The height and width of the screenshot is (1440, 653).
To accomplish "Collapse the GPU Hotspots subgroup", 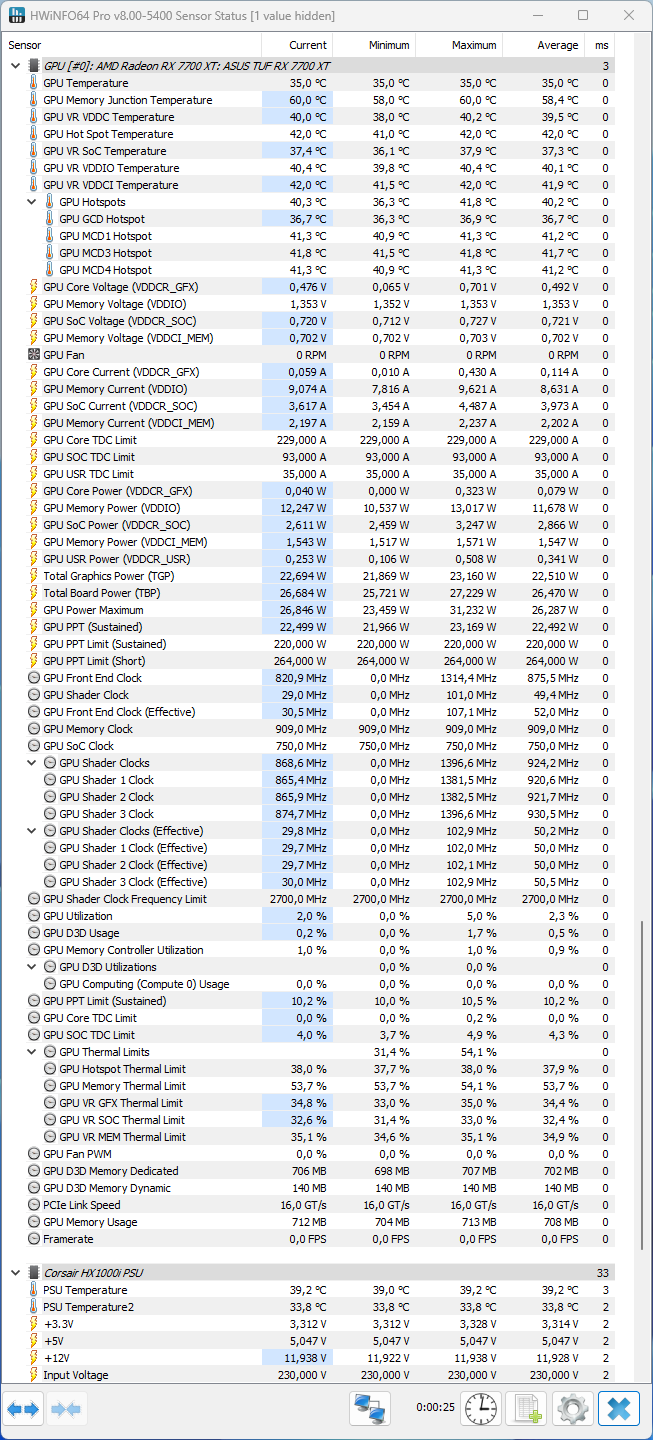I will point(31,202).
